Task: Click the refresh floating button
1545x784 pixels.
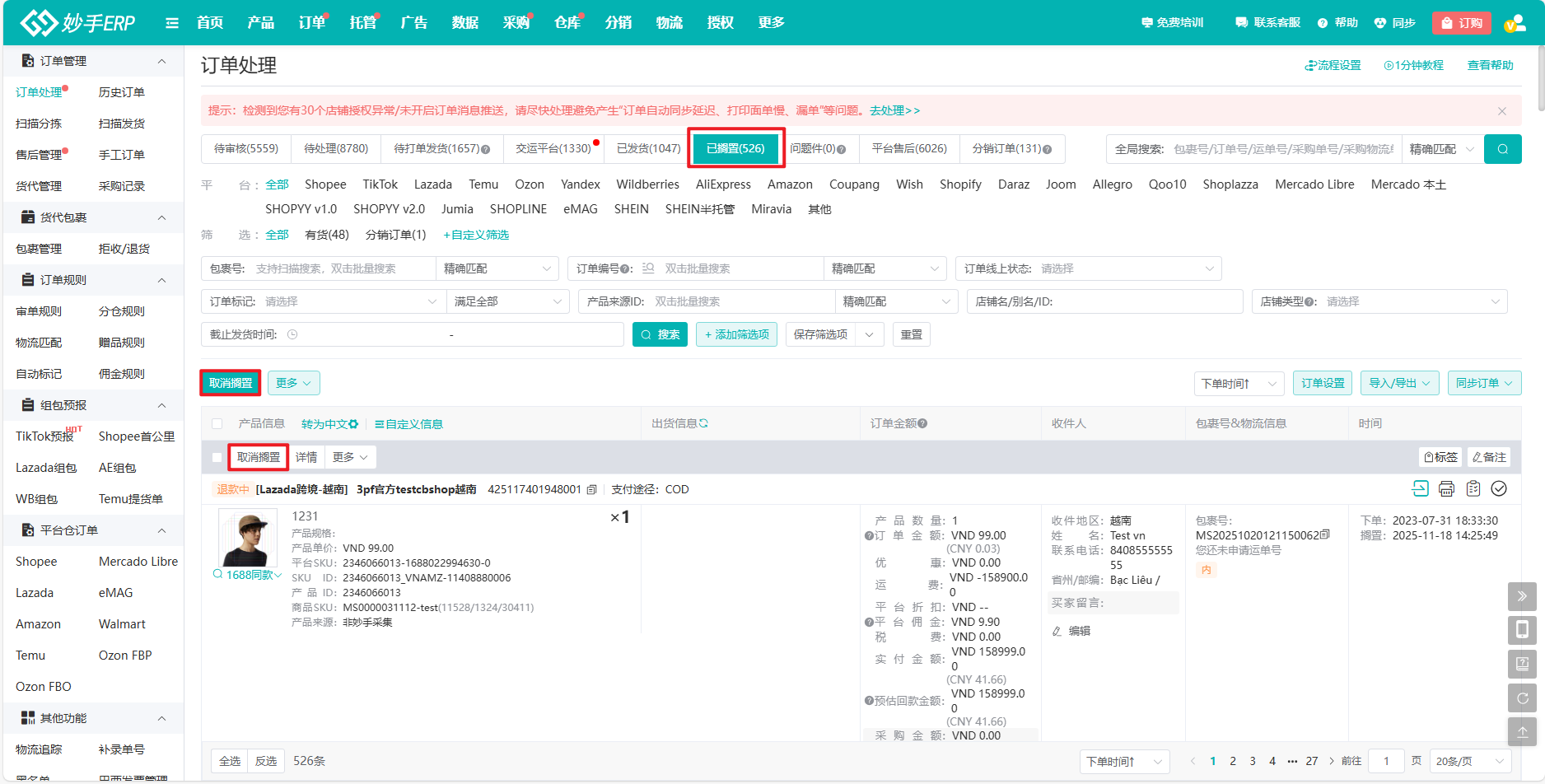Action: pos(1522,698)
